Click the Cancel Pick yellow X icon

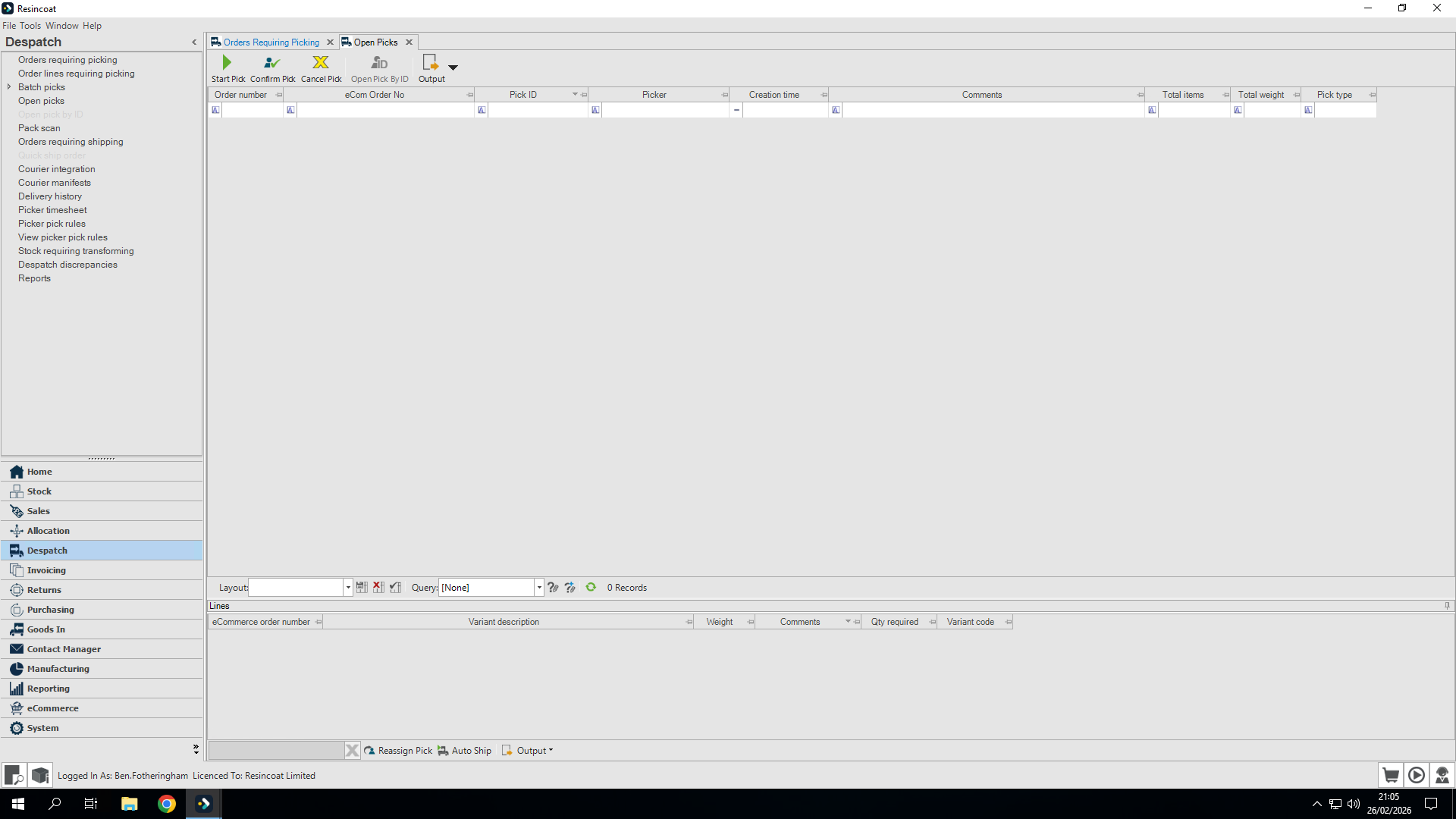321,63
